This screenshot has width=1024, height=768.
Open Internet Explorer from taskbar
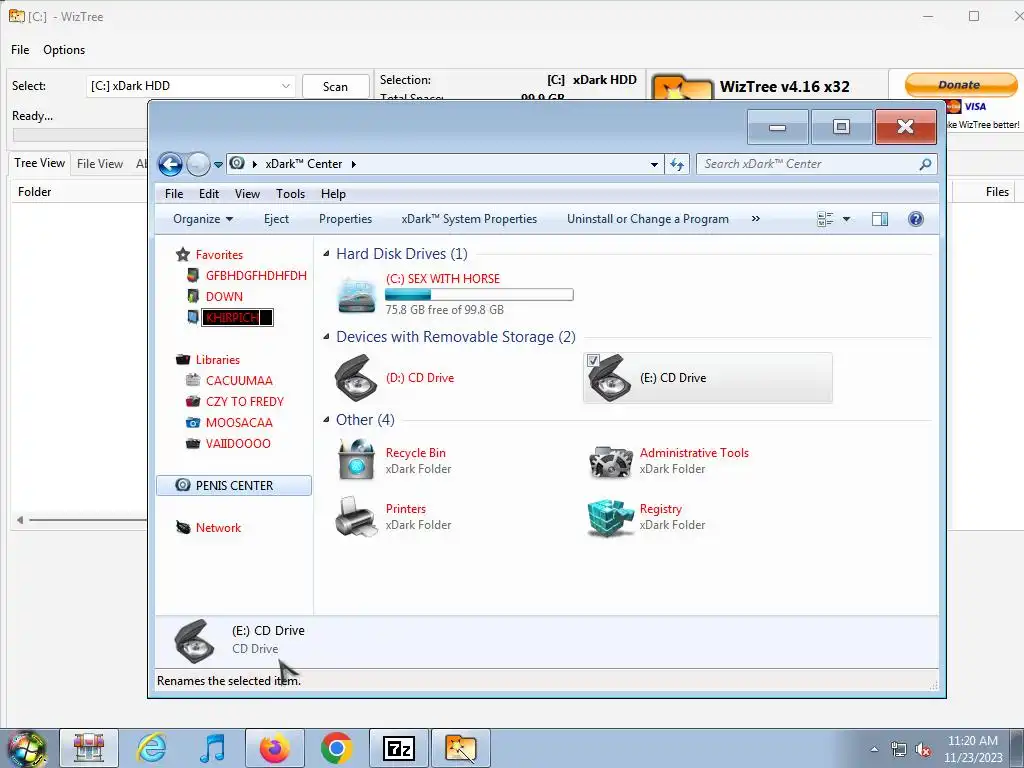[152, 748]
